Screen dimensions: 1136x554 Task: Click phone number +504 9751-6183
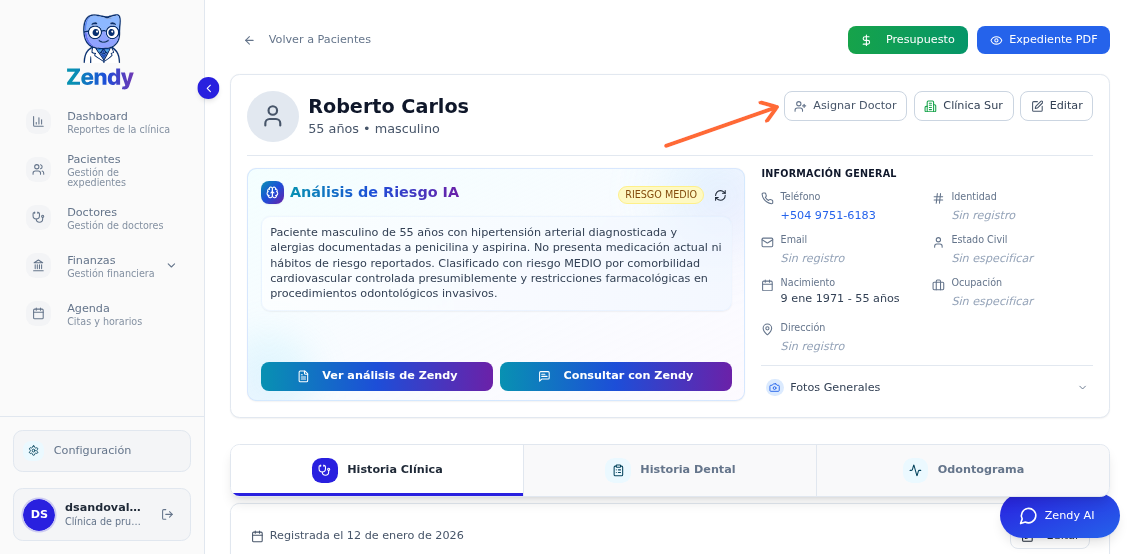(828, 215)
